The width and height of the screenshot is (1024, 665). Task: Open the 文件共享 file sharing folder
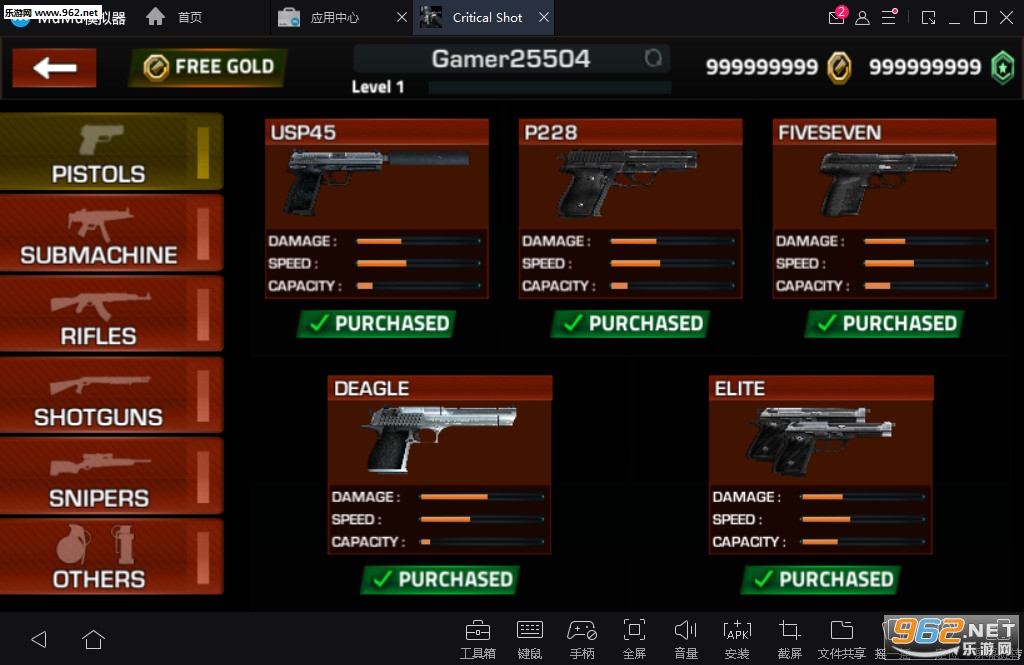(842, 640)
